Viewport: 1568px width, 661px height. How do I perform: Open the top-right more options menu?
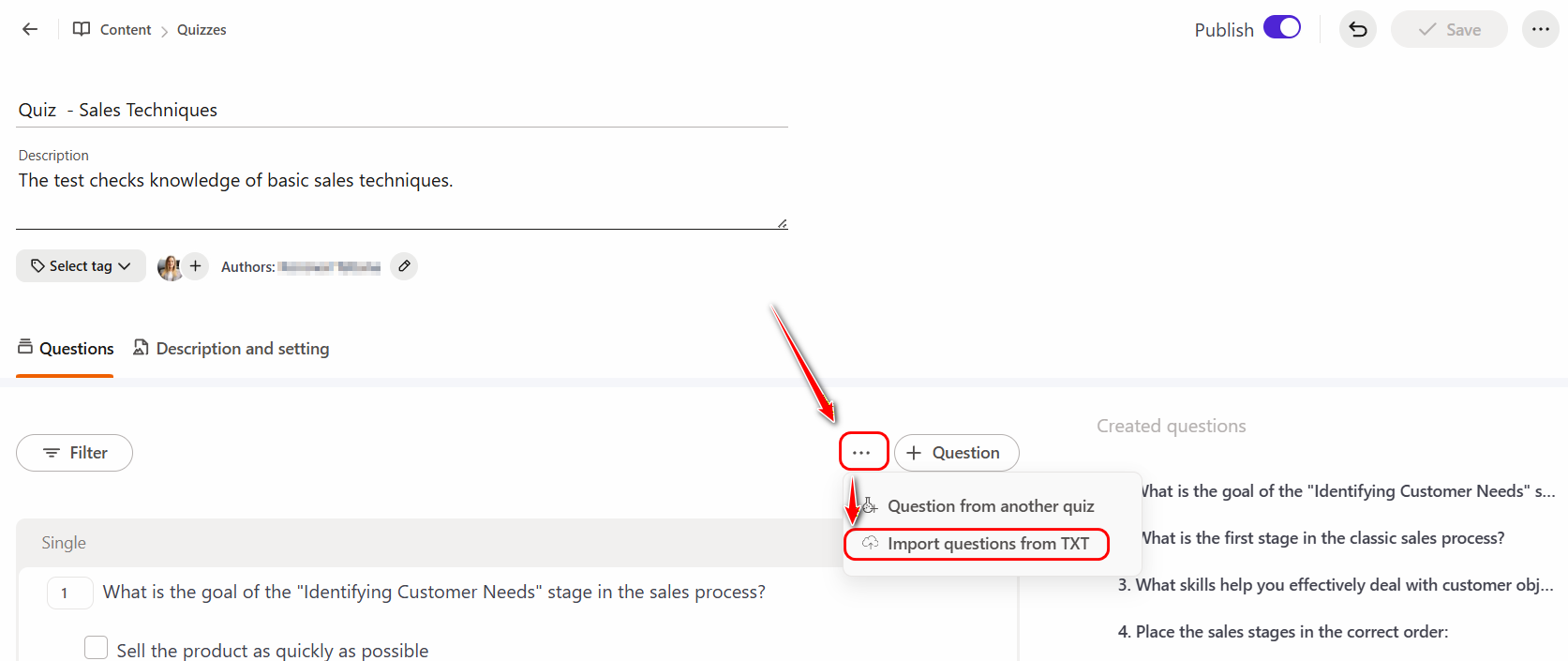pos(1540,29)
